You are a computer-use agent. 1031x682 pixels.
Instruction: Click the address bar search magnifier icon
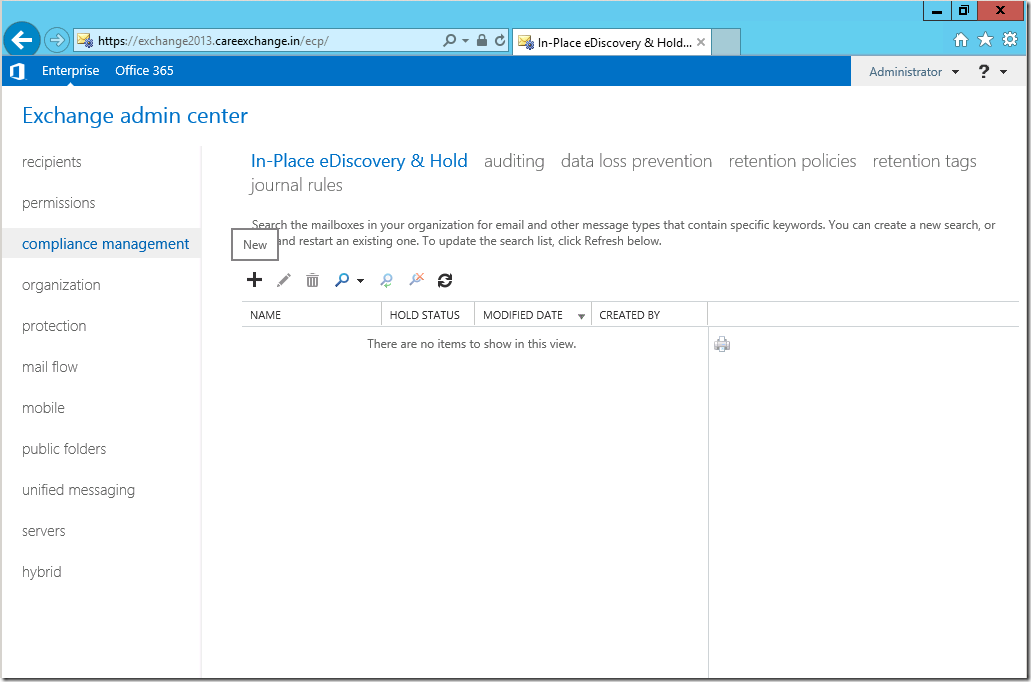pyautogui.click(x=449, y=41)
